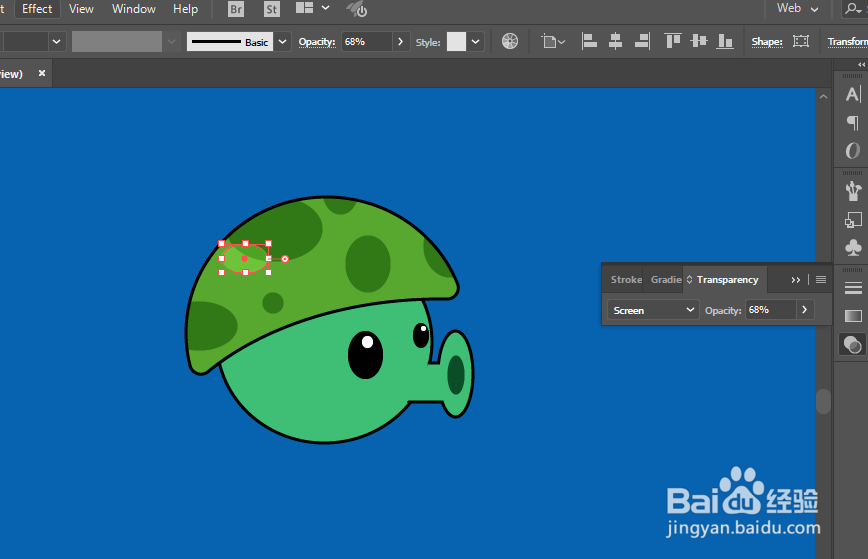Click the vertical scrollbar up arrow
The height and width of the screenshot is (559, 868).
tap(824, 97)
